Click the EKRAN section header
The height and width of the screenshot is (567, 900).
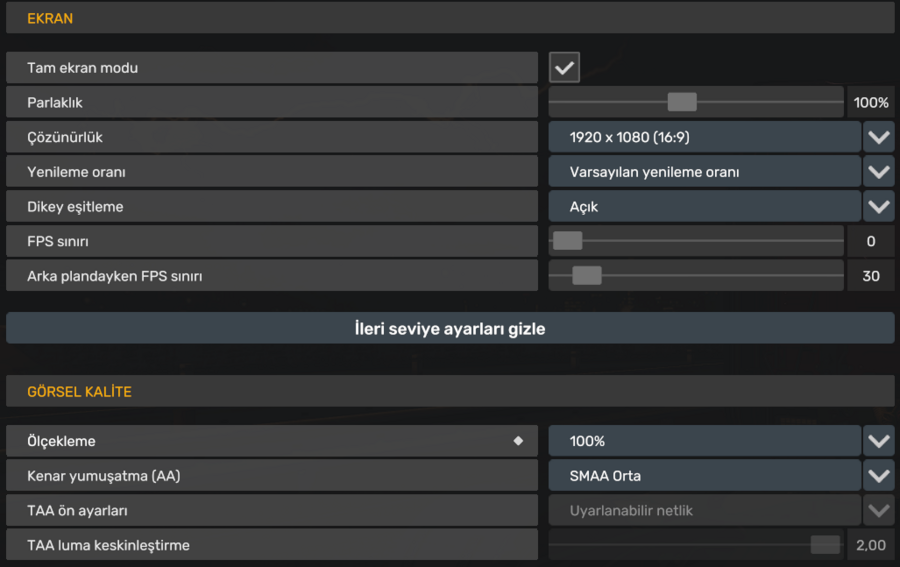[450, 18]
